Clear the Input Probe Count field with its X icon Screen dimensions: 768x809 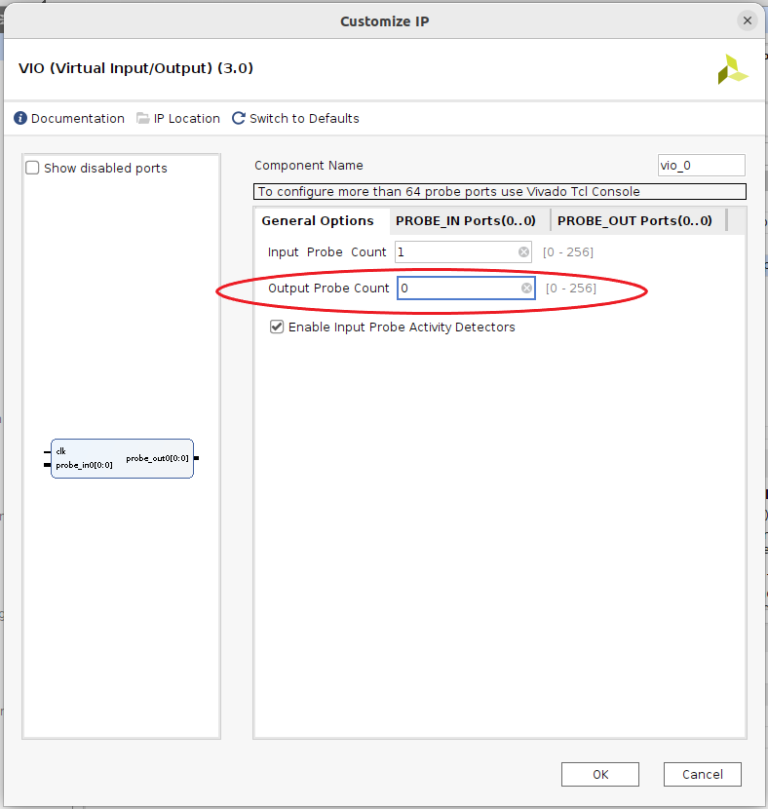524,252
